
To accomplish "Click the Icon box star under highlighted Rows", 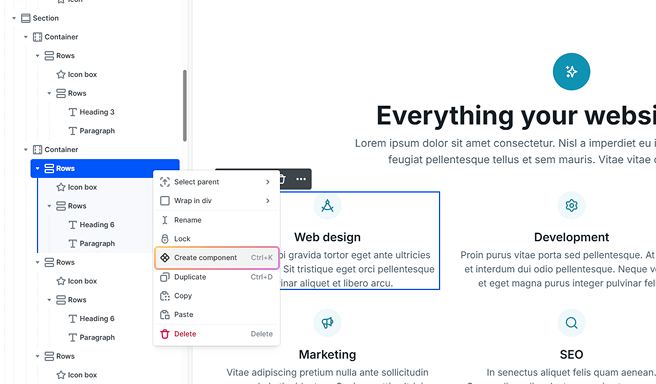I will (x=61, y=187).
